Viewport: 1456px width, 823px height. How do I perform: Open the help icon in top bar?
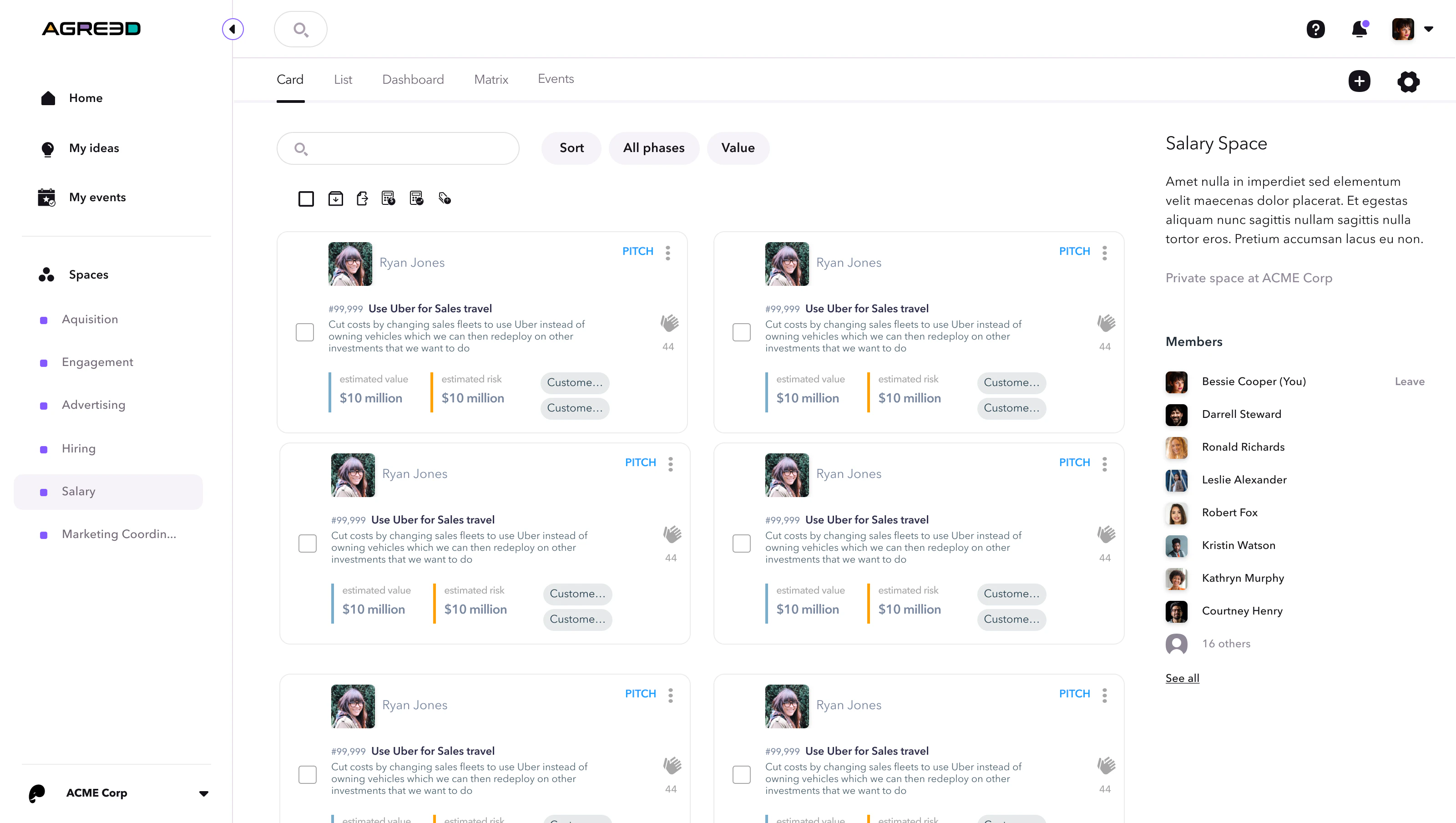(1316, 29)
